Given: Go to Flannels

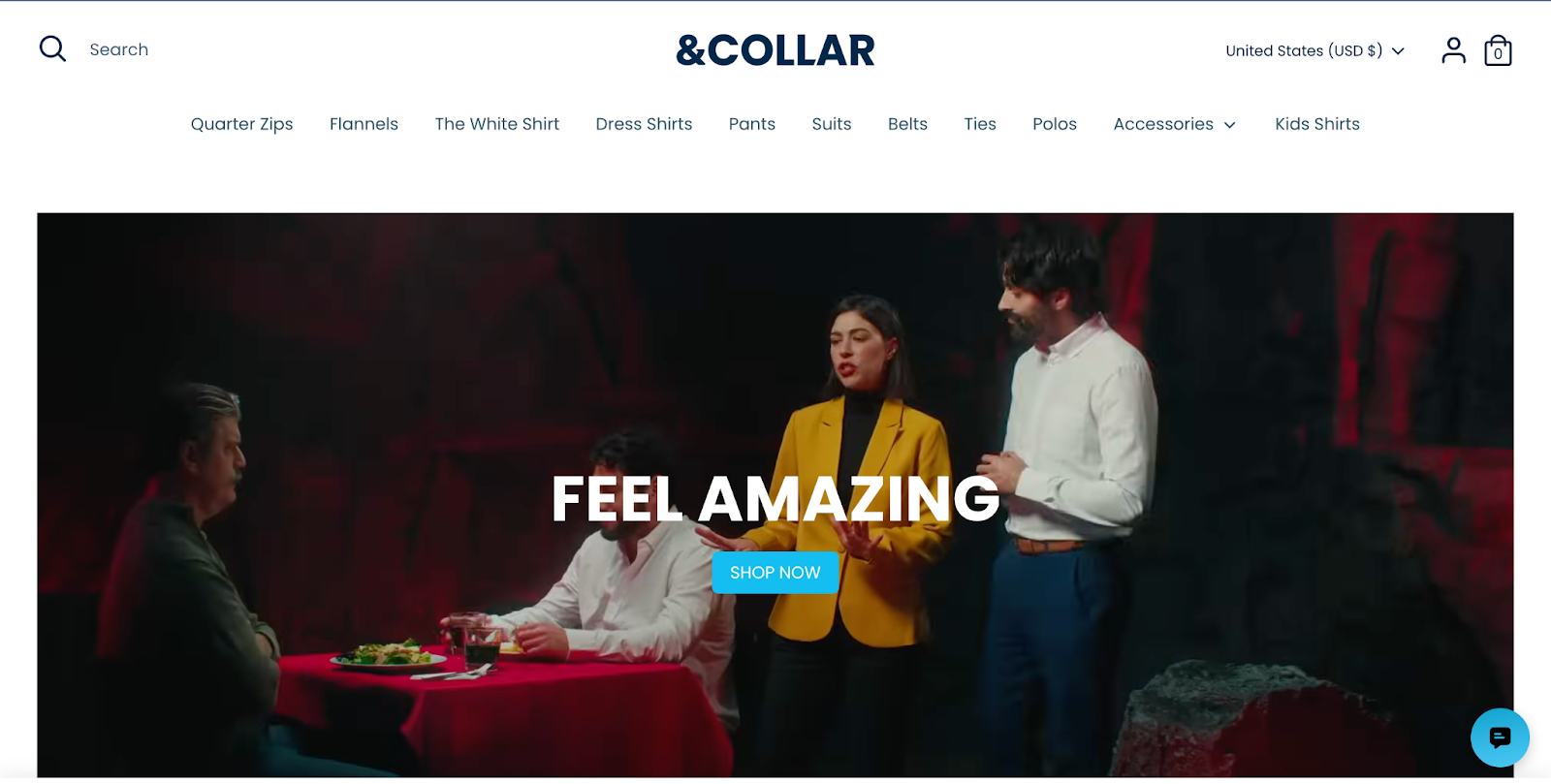Looking at the screenshot, I should click(364, 124).
